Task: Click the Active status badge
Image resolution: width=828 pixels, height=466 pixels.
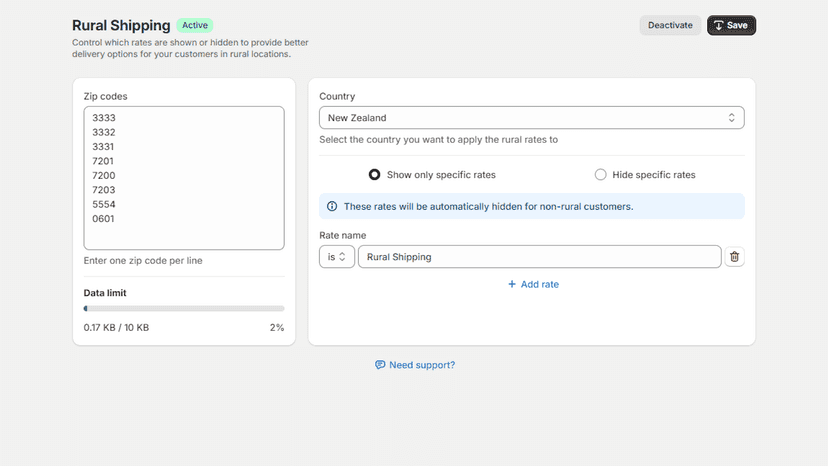Action: coord(195,25)
